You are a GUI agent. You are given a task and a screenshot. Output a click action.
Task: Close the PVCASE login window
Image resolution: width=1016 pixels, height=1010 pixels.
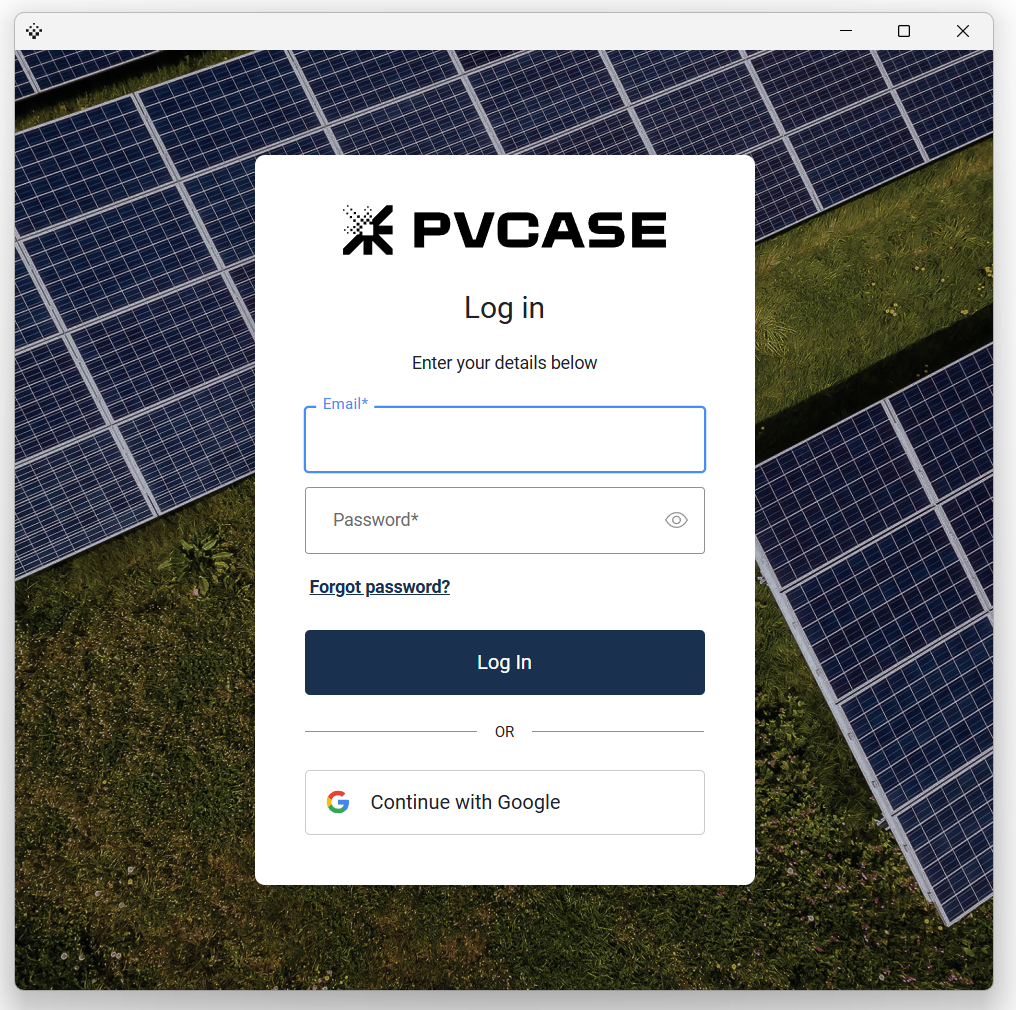(x=963, y=31)
